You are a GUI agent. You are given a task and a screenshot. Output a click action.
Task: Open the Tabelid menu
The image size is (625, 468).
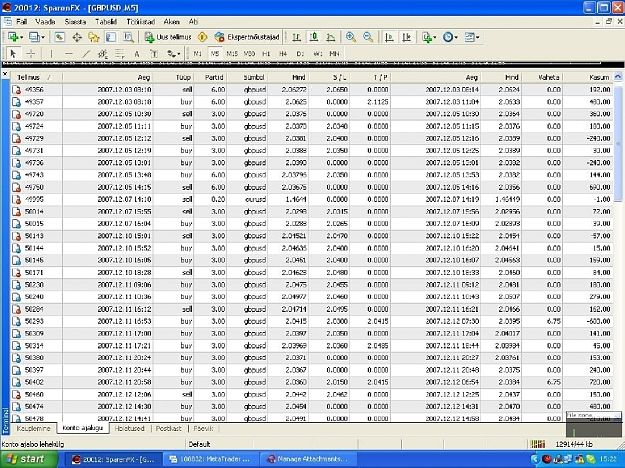pyautogui.click(x=106, y=22)
